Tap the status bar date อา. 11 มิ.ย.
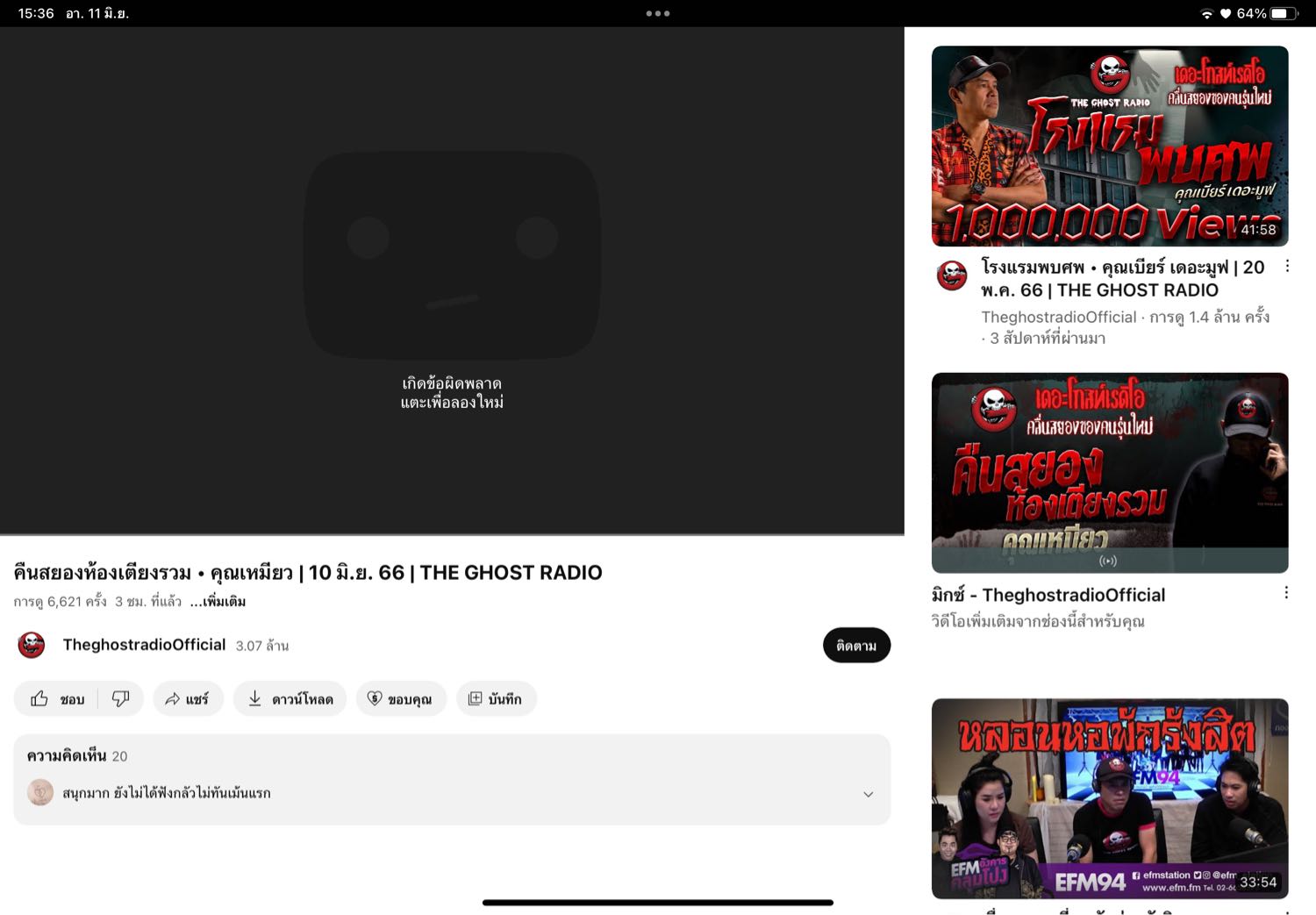Screen dimensions: 1316x915 (x=97, y=14)
